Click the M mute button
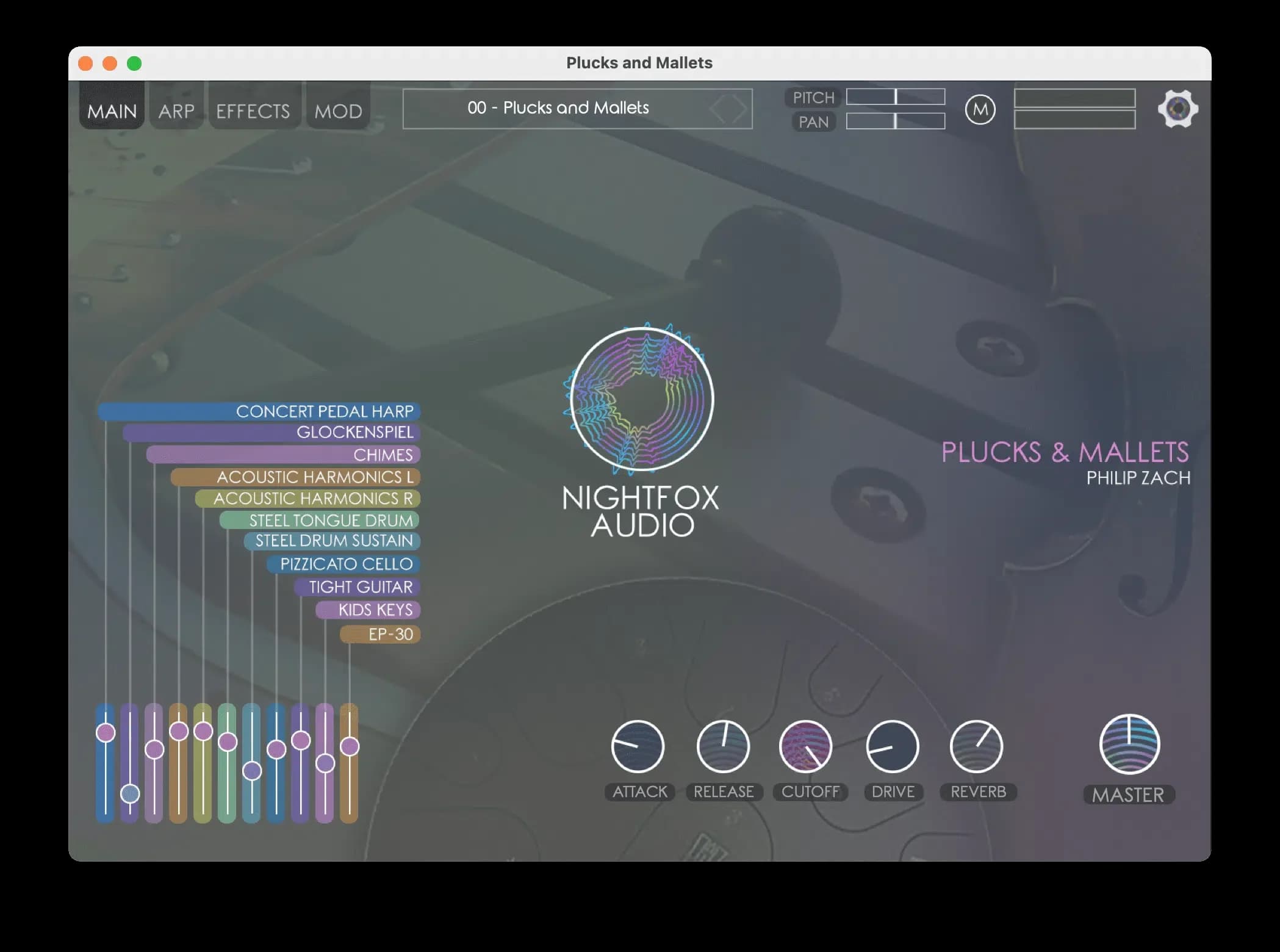 (x=981, y=110)
